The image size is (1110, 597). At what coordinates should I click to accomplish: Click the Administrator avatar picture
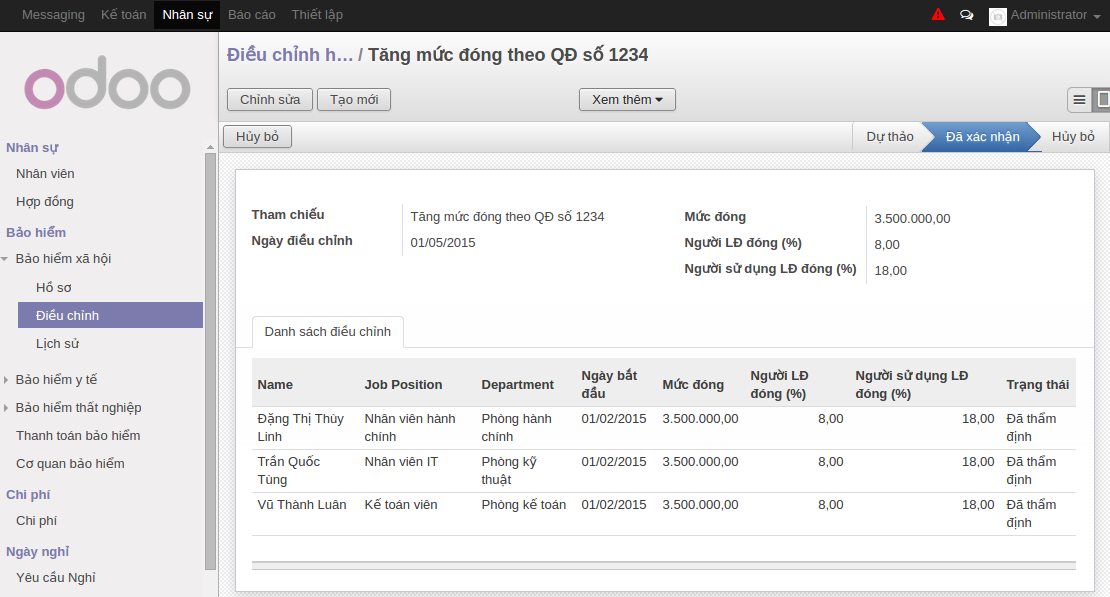(x=997, y=16)
